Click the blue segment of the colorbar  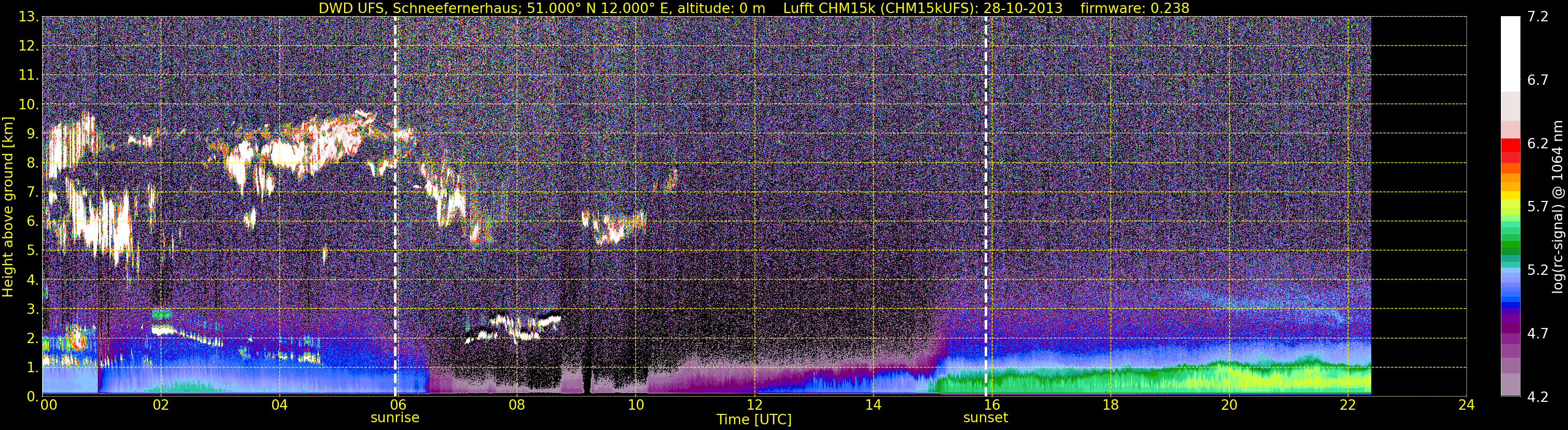(1510, 298)
